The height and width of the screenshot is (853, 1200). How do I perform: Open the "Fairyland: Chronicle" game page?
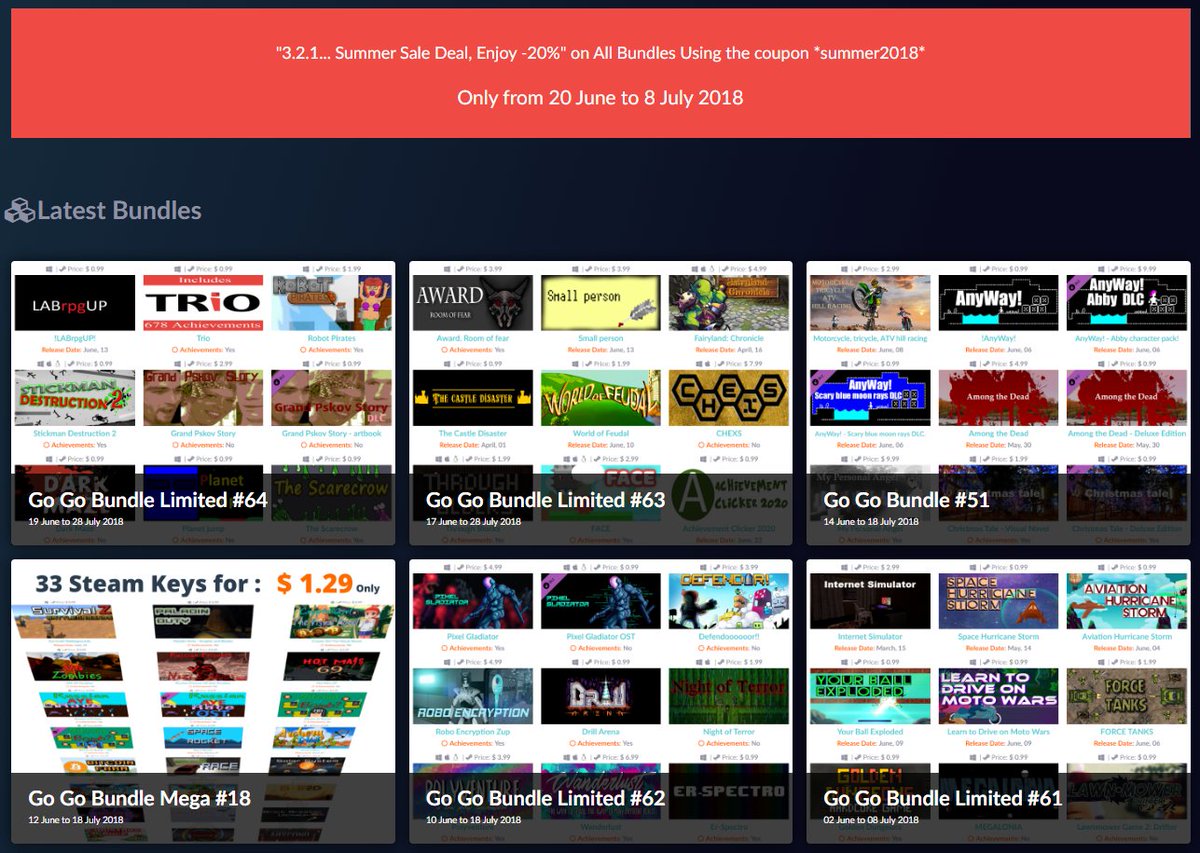728,339
